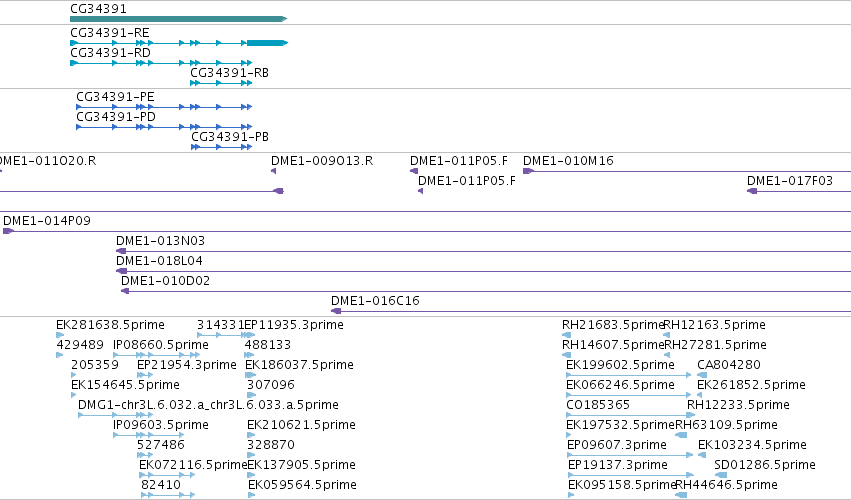The width and height of the screenshot is (851, 500).
Task: Click the 314331 feature label
Action: [220, 325]
